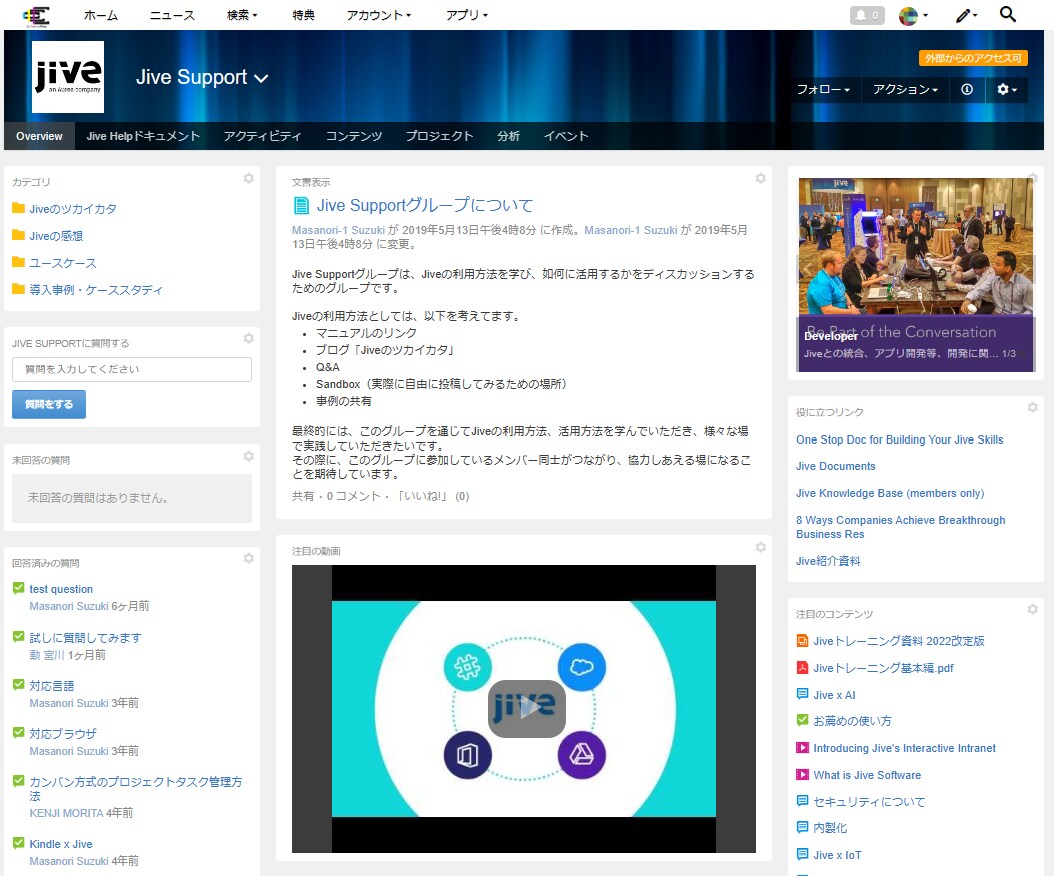Switch to Jive Helpドキュメント tab
This screenshot has height=876, width=1054.
(143, 136)
